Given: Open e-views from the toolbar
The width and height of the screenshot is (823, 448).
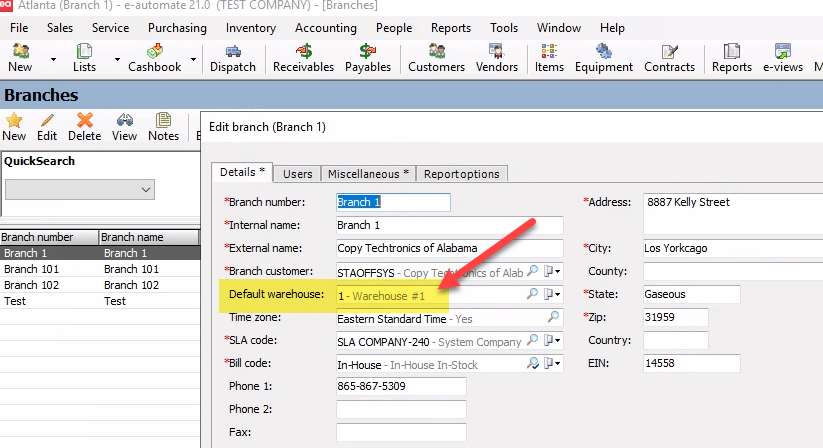Looking at the screenshot, I should coord(783,58).
